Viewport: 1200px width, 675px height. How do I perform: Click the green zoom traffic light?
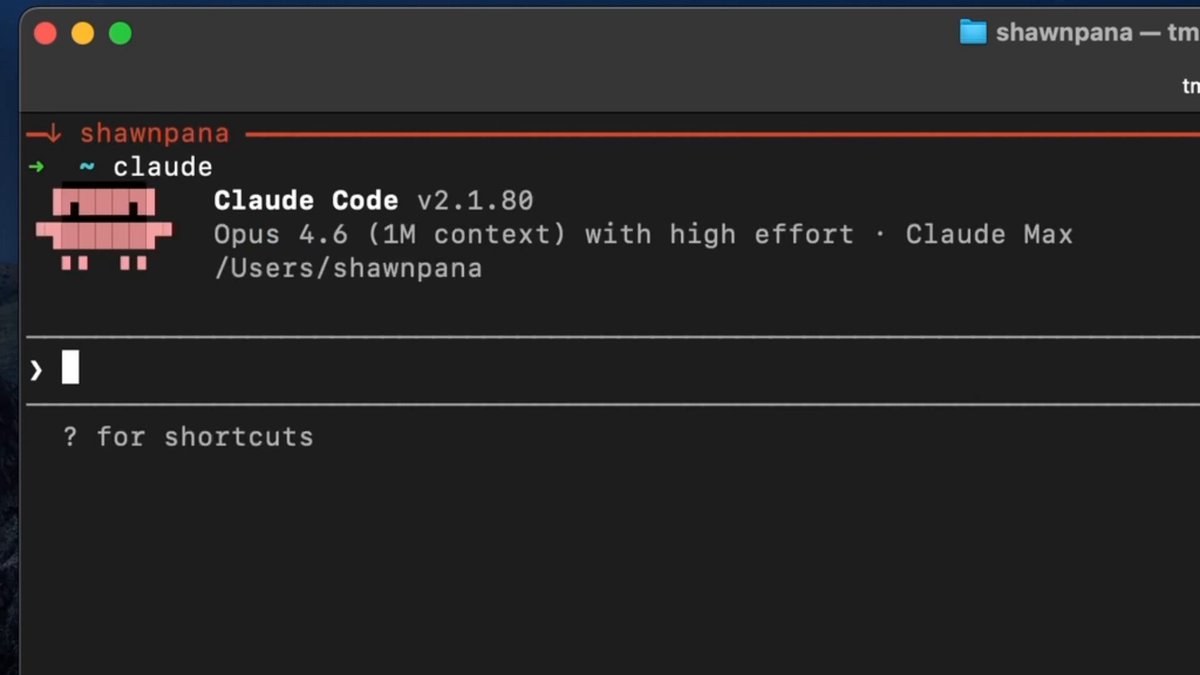tap(120, 32)
